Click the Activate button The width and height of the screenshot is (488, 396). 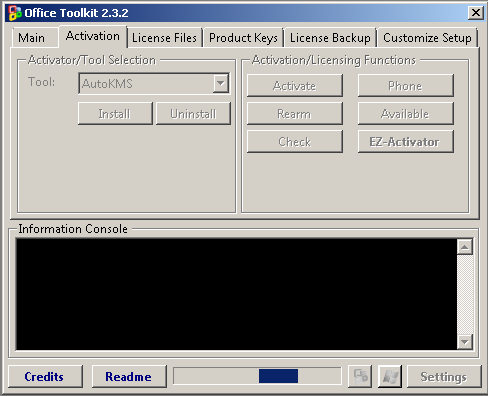click(x=295, y=86)
